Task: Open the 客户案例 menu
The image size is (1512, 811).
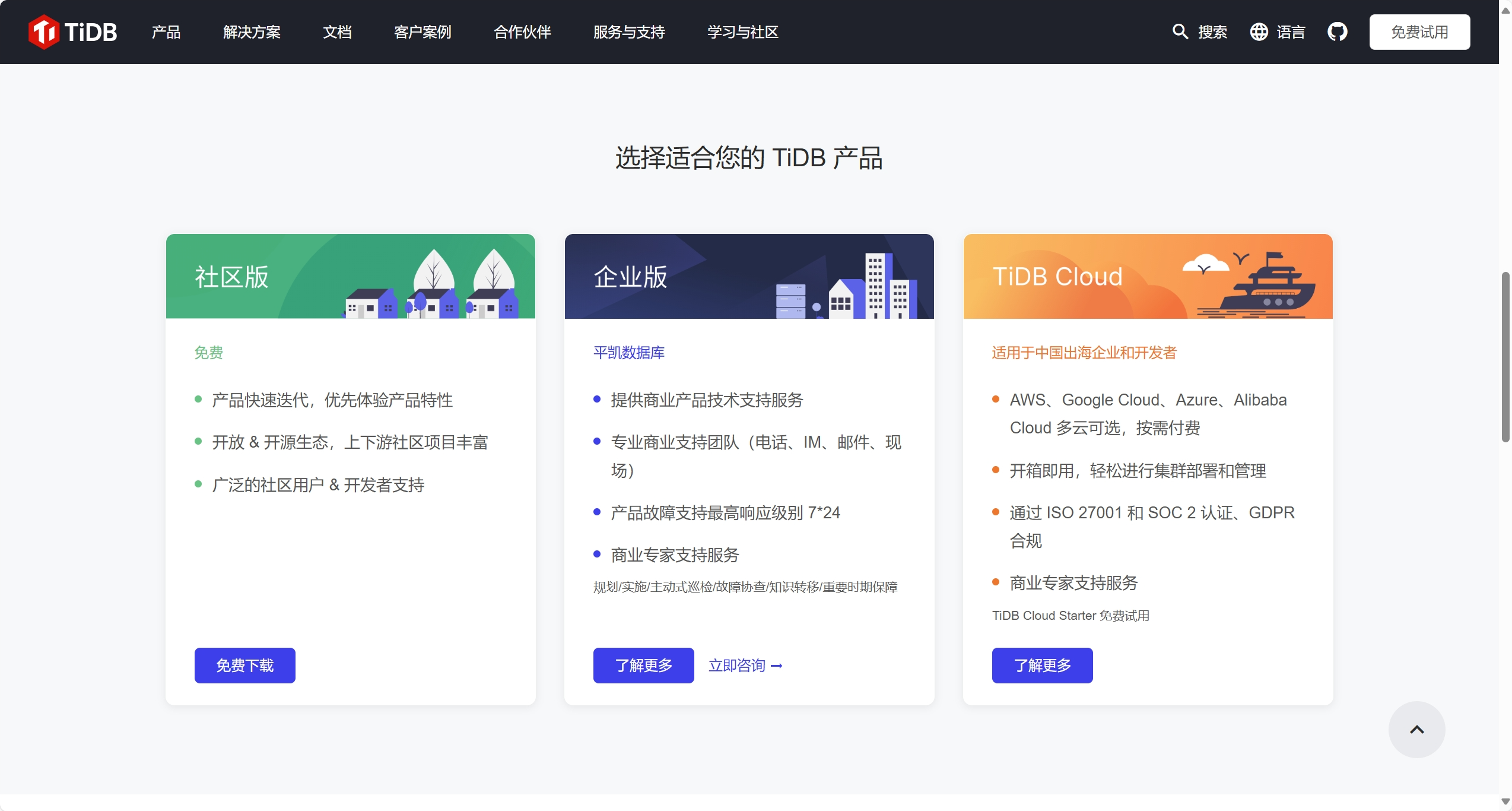Action: 423,32
